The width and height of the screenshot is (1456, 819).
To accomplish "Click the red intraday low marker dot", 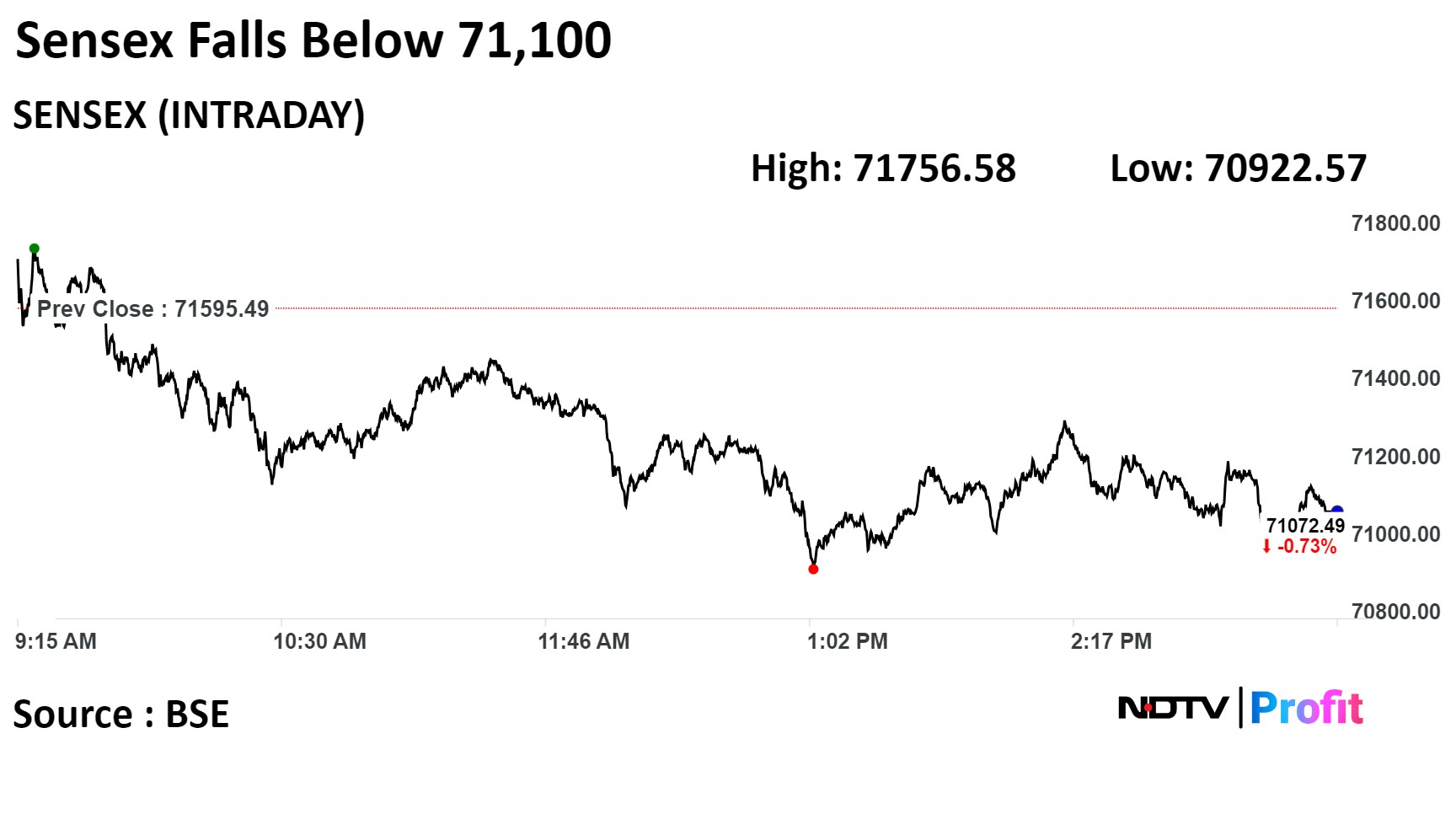I will click(813, 570).
